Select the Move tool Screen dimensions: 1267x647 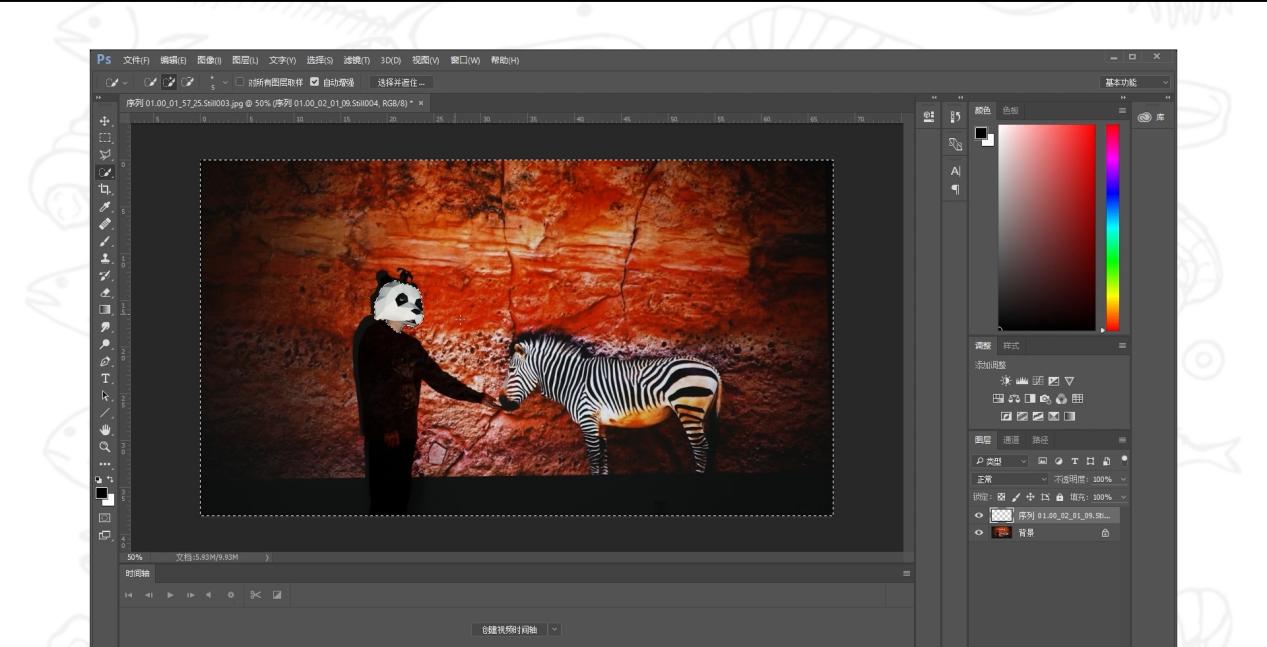[105, 121]
